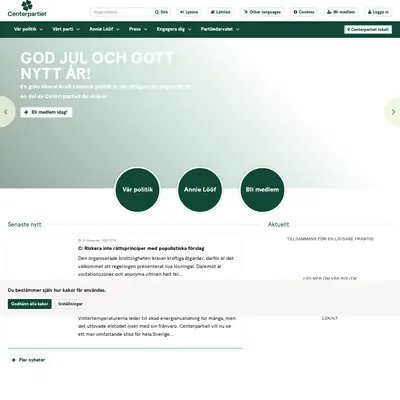Open the Lyssna listen option
400x400 pixels.
[189, 12]
